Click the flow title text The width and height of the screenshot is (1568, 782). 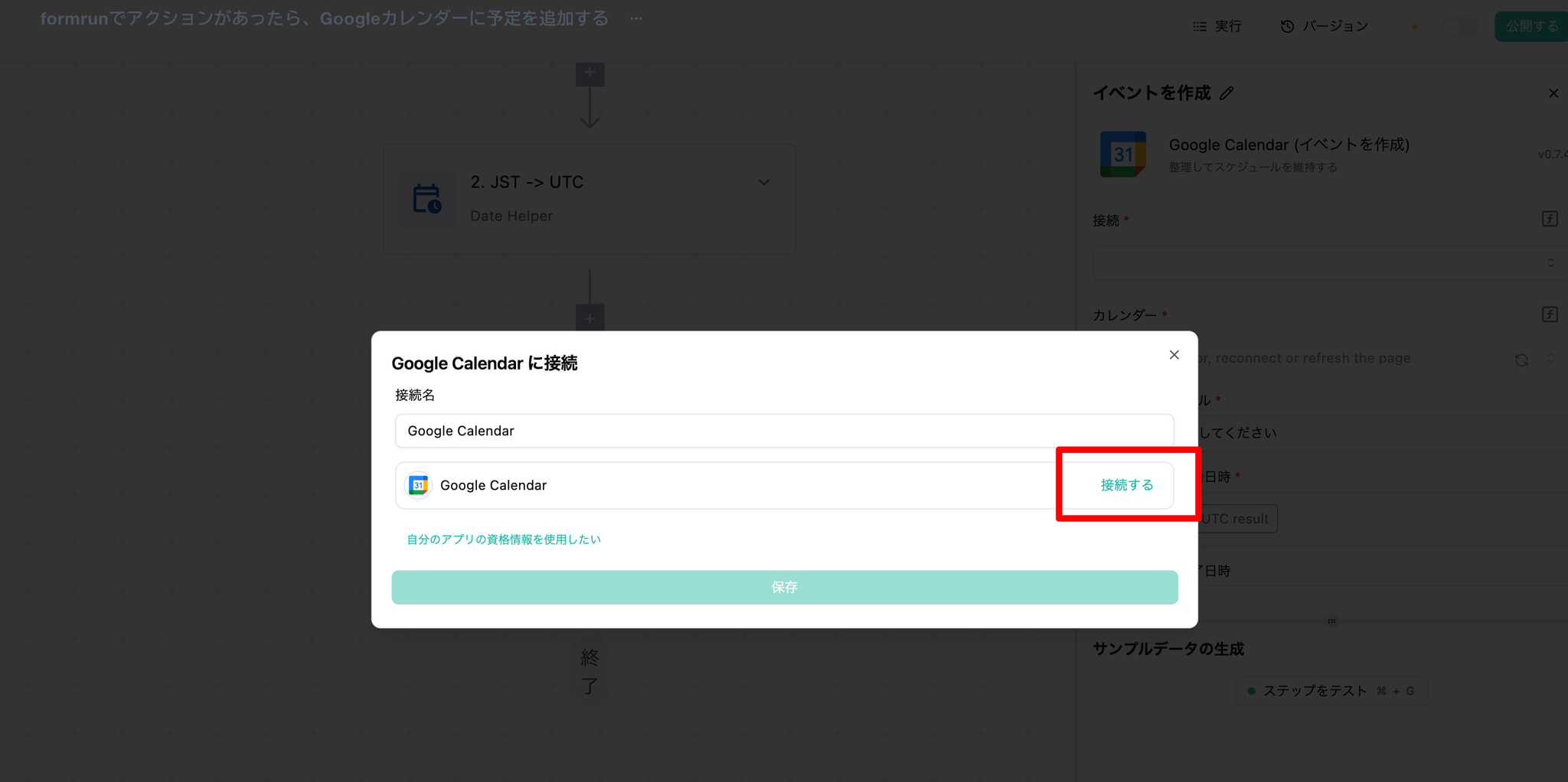pyautogui.click(x=325, y=18)
